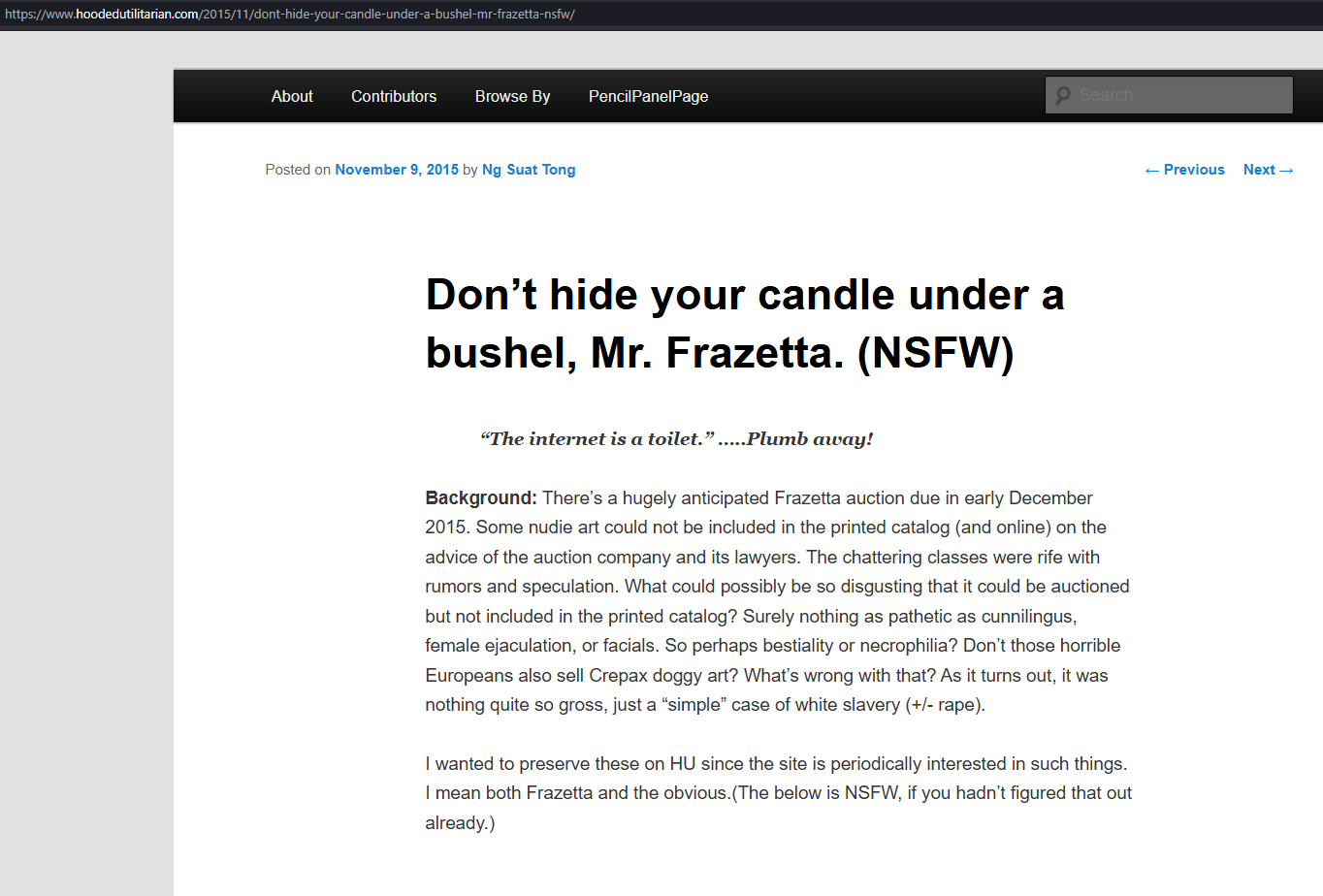Screen dimensions: 1323x896
Task: Go to the Previous post
Action: (1184, 170)
